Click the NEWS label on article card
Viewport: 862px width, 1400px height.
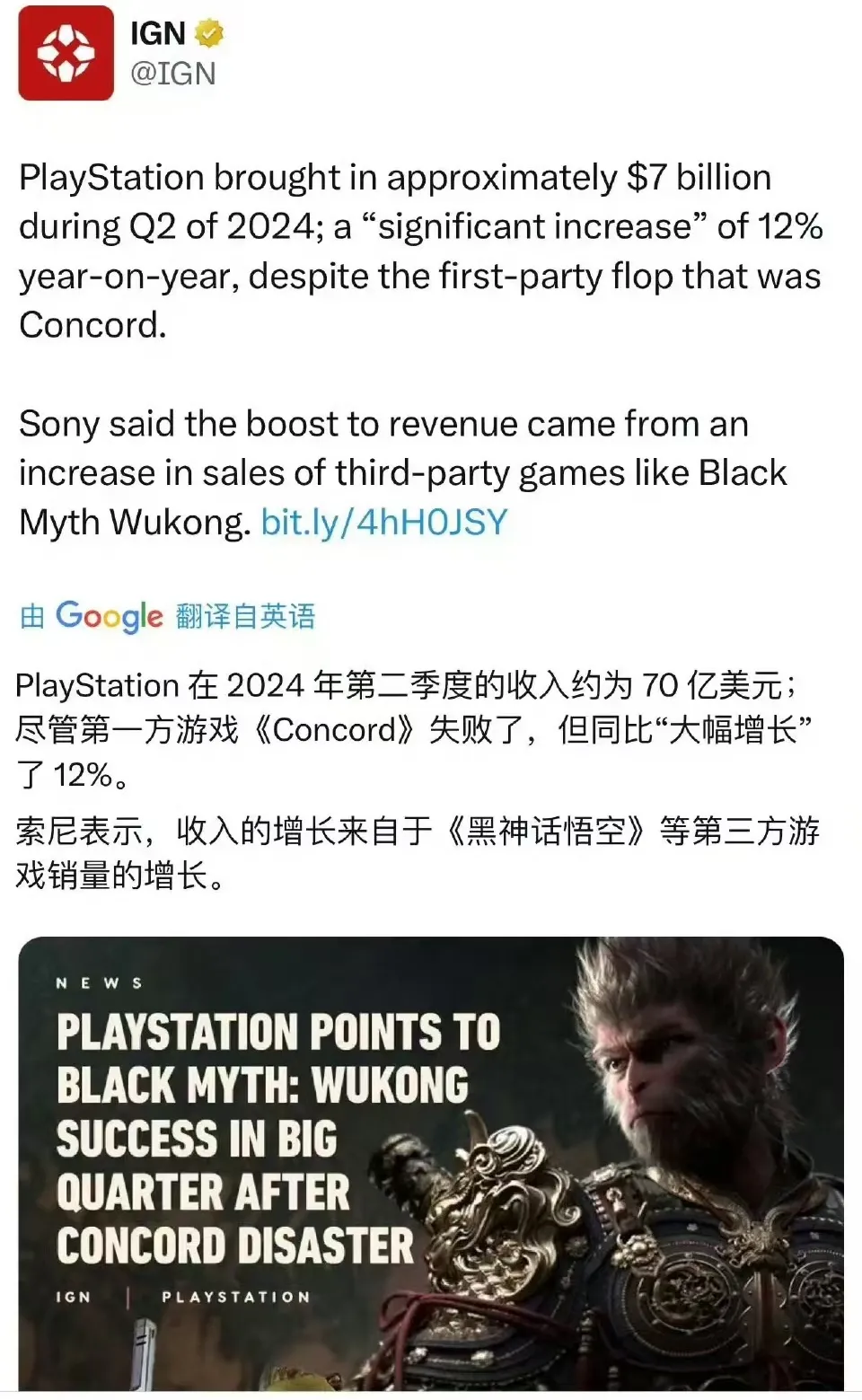pos(99,983)
